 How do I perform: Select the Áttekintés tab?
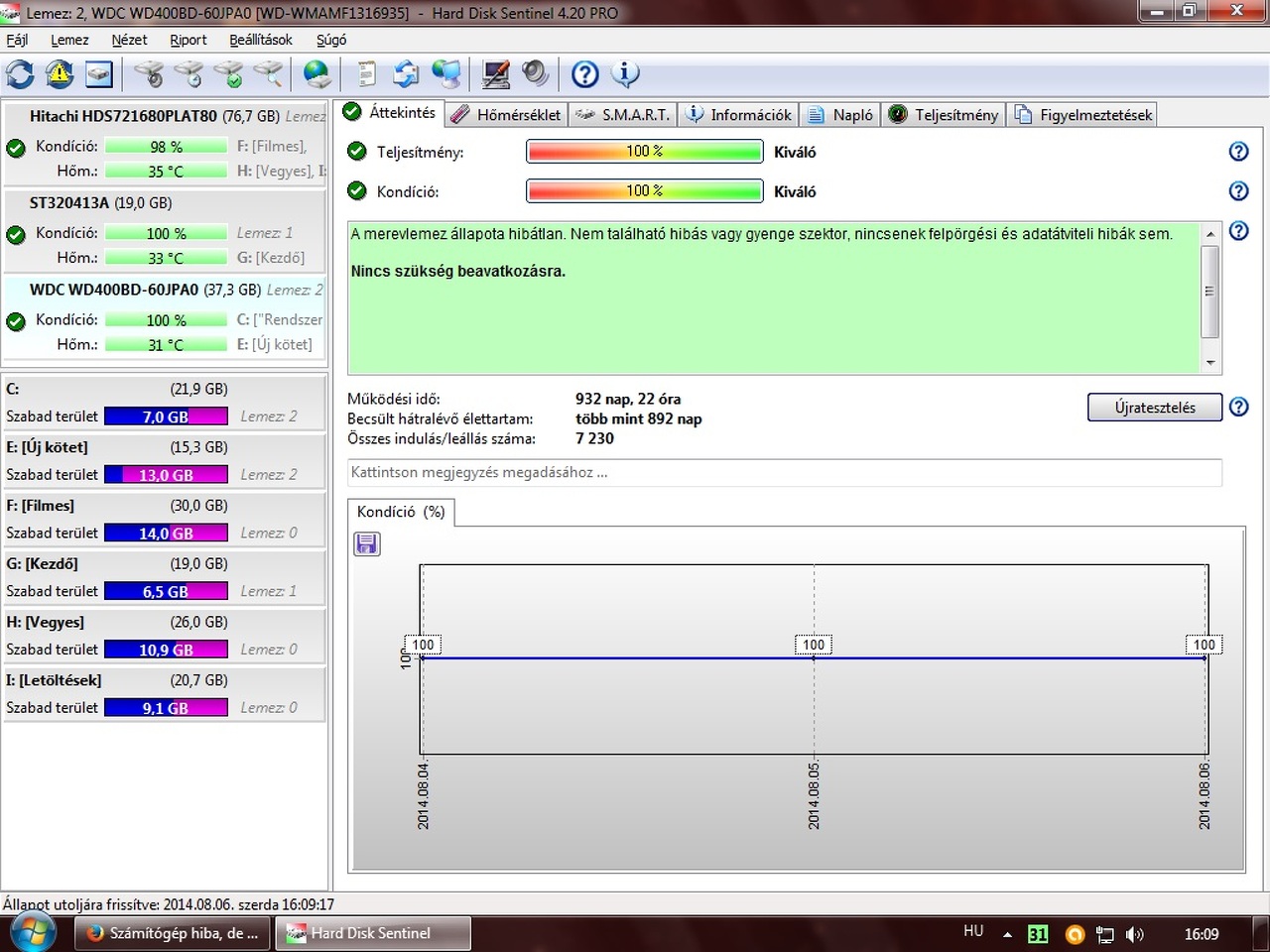point(389,112)
